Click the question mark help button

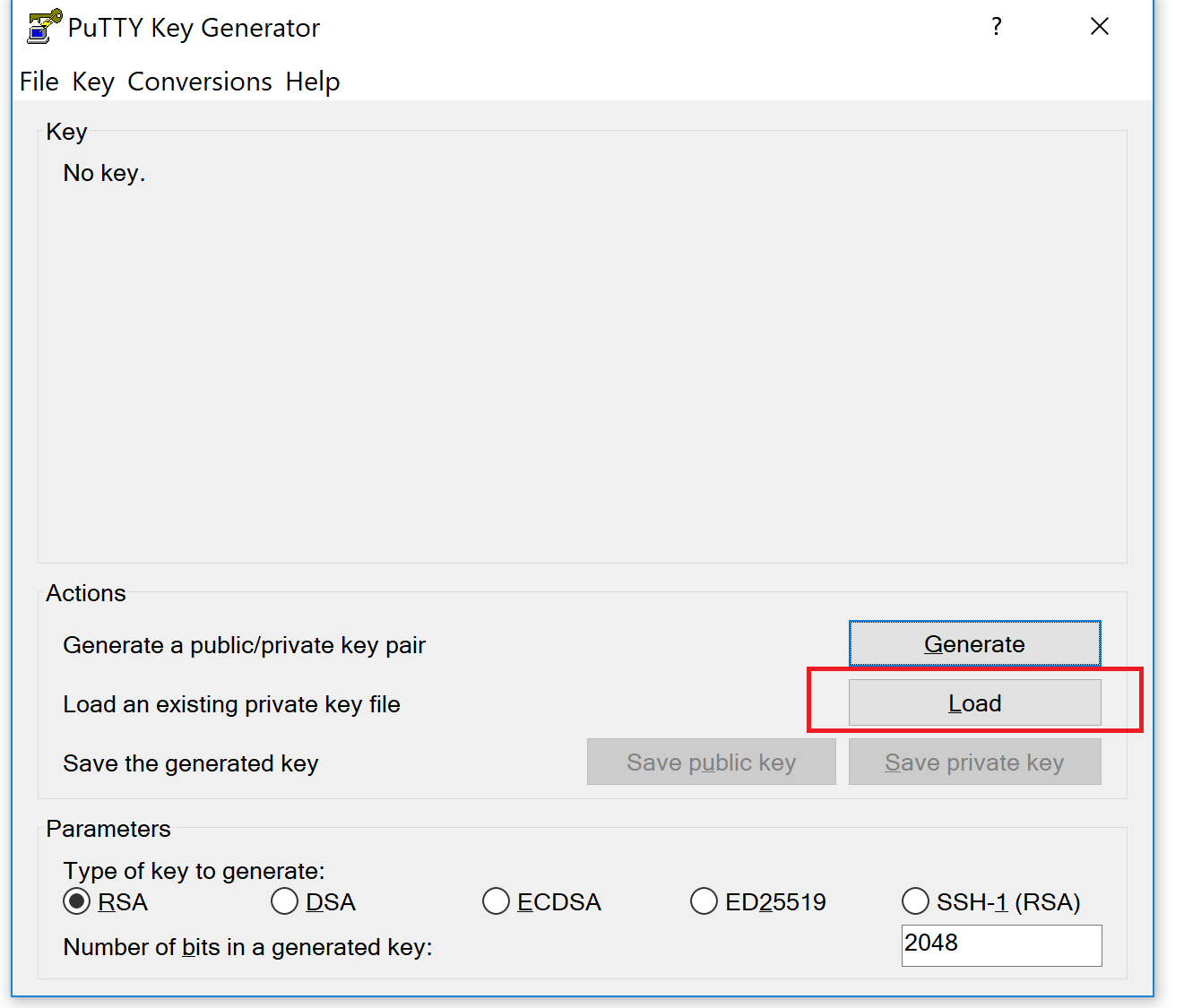997,27
